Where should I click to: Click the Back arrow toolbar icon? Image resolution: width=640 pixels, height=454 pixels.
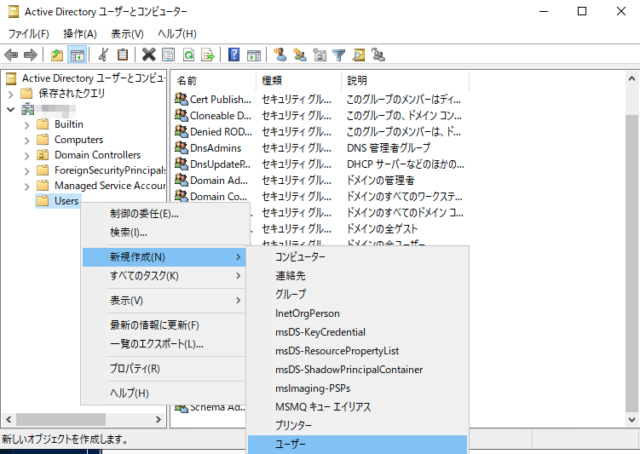(x=11, y=55)
